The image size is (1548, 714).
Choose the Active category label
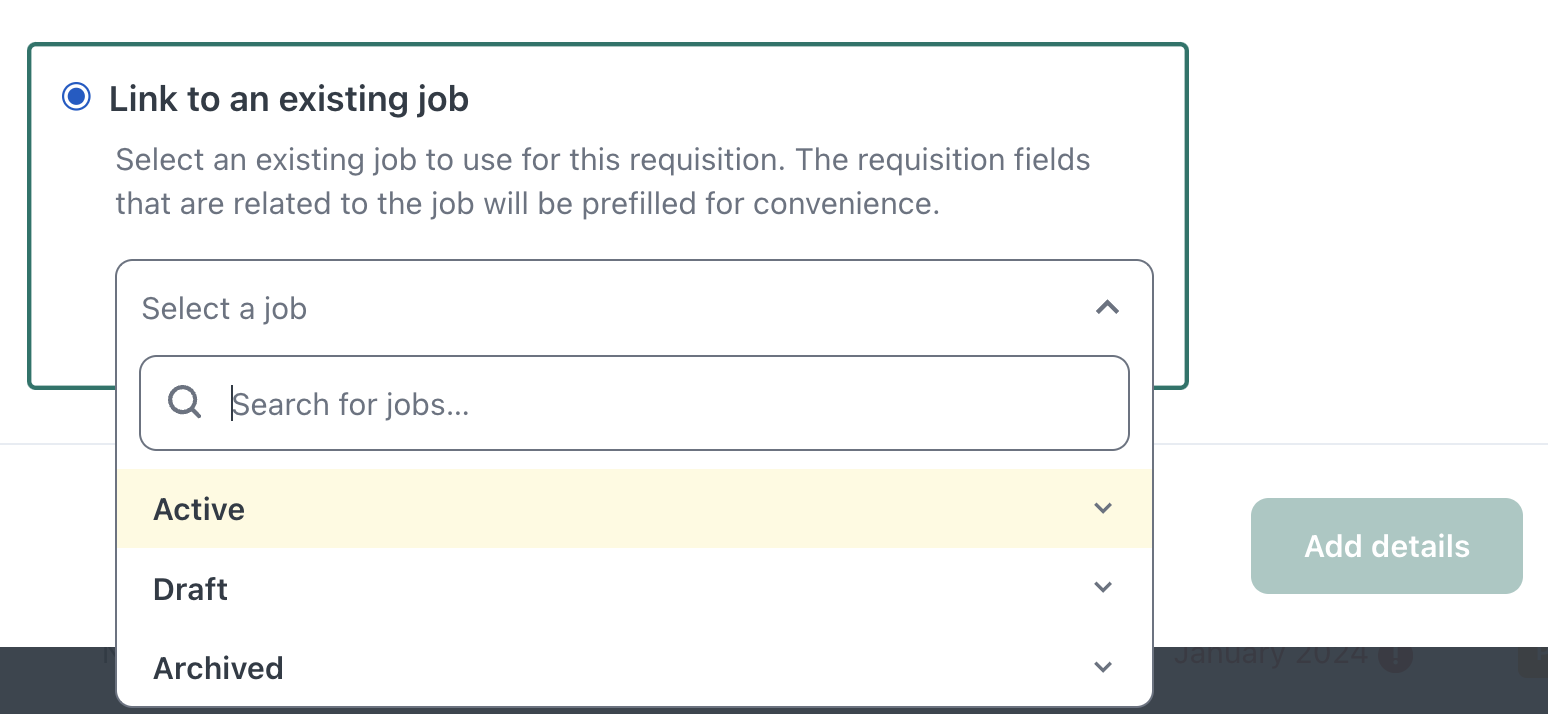[x=199, y=509]
